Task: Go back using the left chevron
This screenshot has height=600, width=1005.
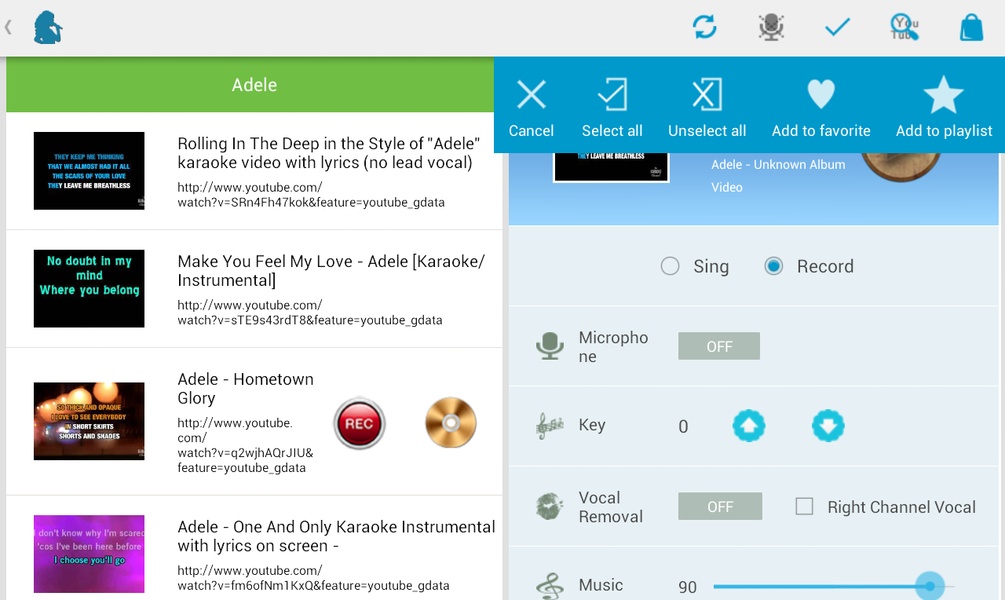Action: tap(8, 28)
